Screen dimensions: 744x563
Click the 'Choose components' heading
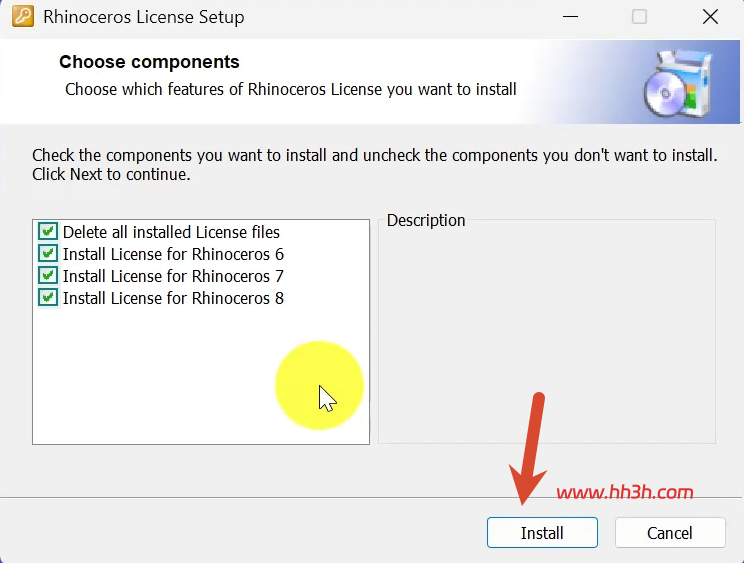click(x=149, y=62)
